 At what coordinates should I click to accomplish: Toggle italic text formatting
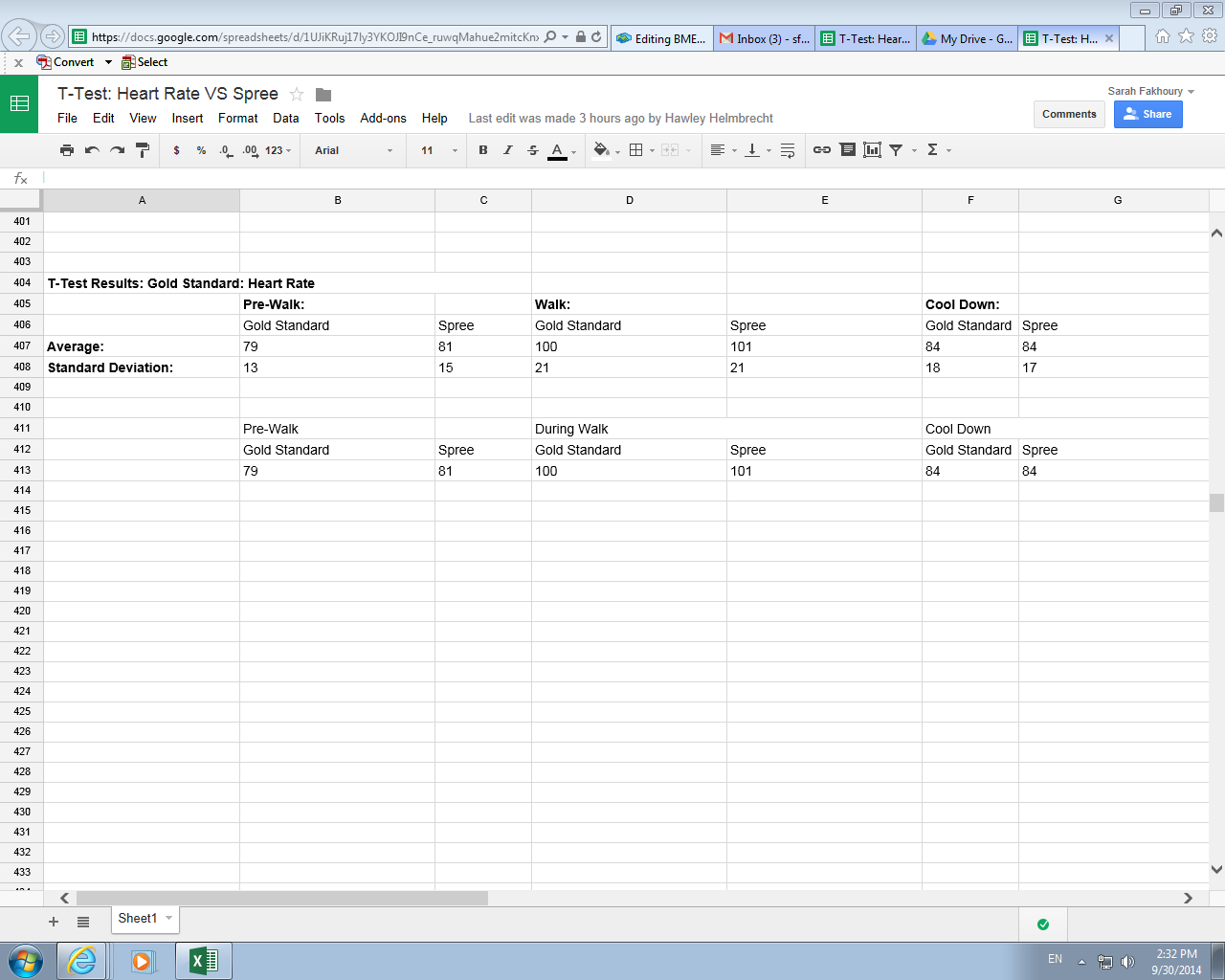[508, 150]
